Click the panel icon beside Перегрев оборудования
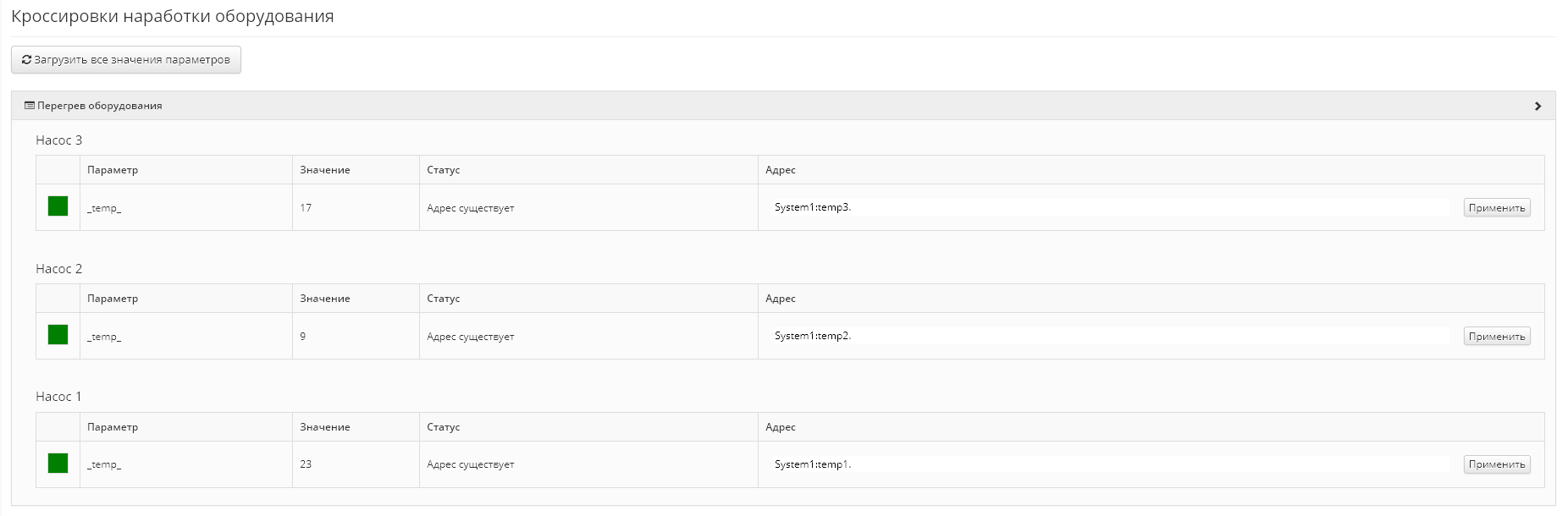Viewport: 1568px width, 516px height. pyautogui.click(x=30, y=106)
